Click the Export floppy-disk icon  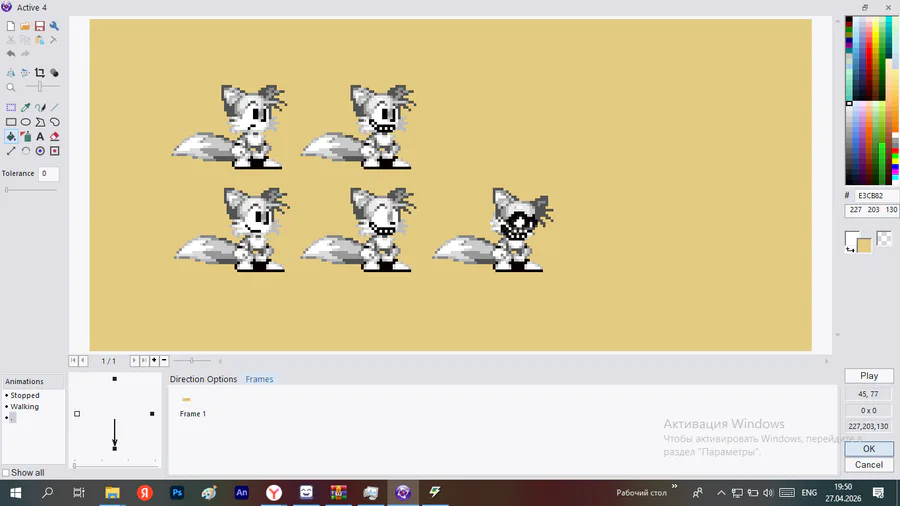pyautogui.click(x=40, y=26)
